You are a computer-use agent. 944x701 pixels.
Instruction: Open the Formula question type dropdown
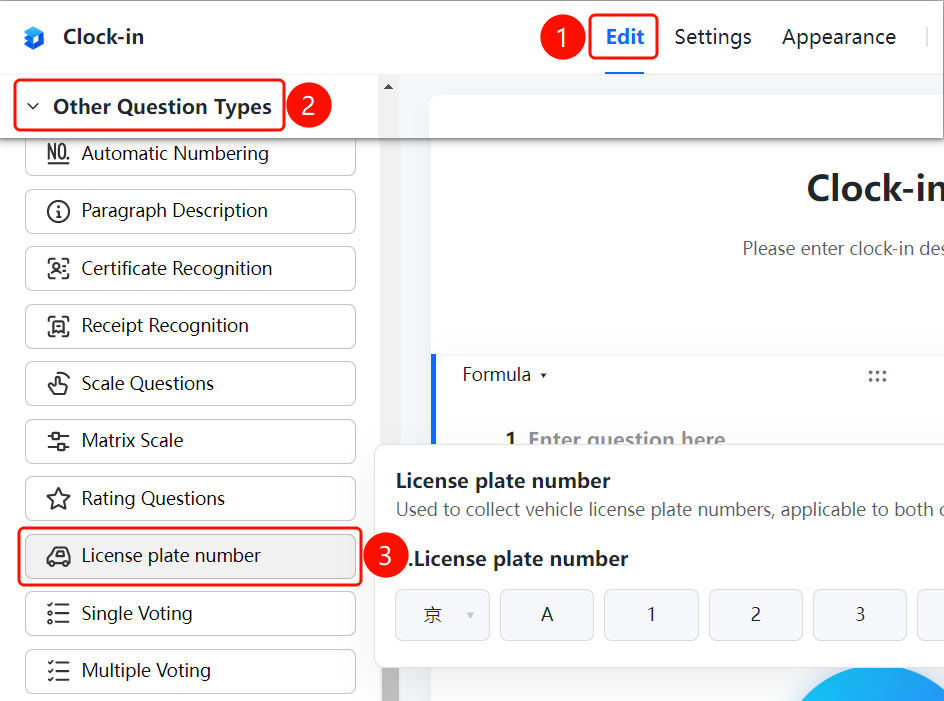(x=505, y=375)
